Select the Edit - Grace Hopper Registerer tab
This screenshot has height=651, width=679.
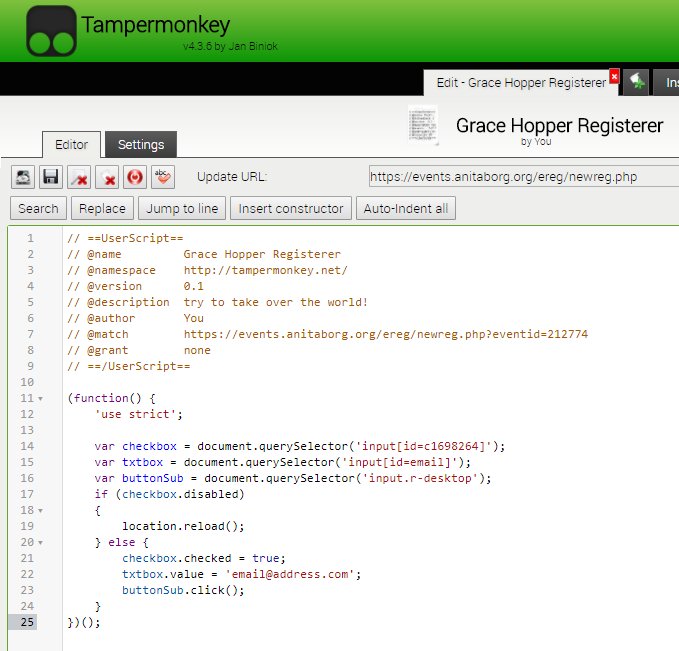tap(521, 83)
